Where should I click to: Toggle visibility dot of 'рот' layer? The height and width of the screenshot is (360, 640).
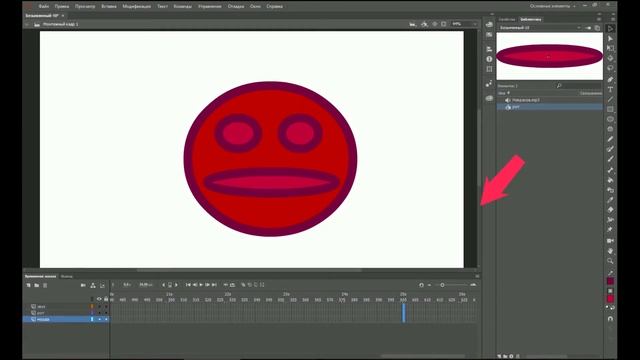[99, 313]
